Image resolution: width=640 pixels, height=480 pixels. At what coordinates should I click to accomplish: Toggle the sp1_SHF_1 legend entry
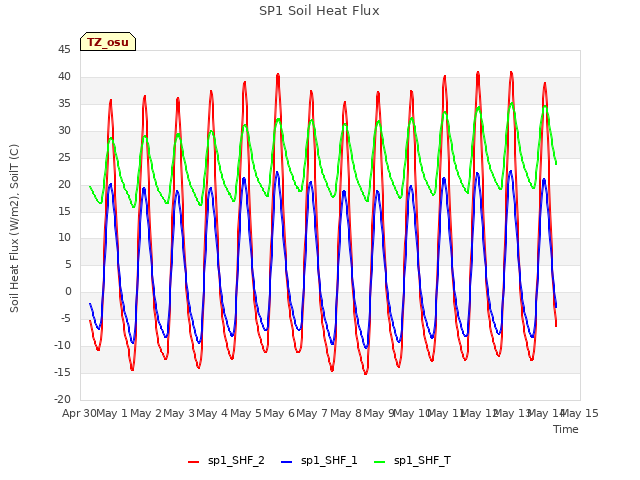319,460
